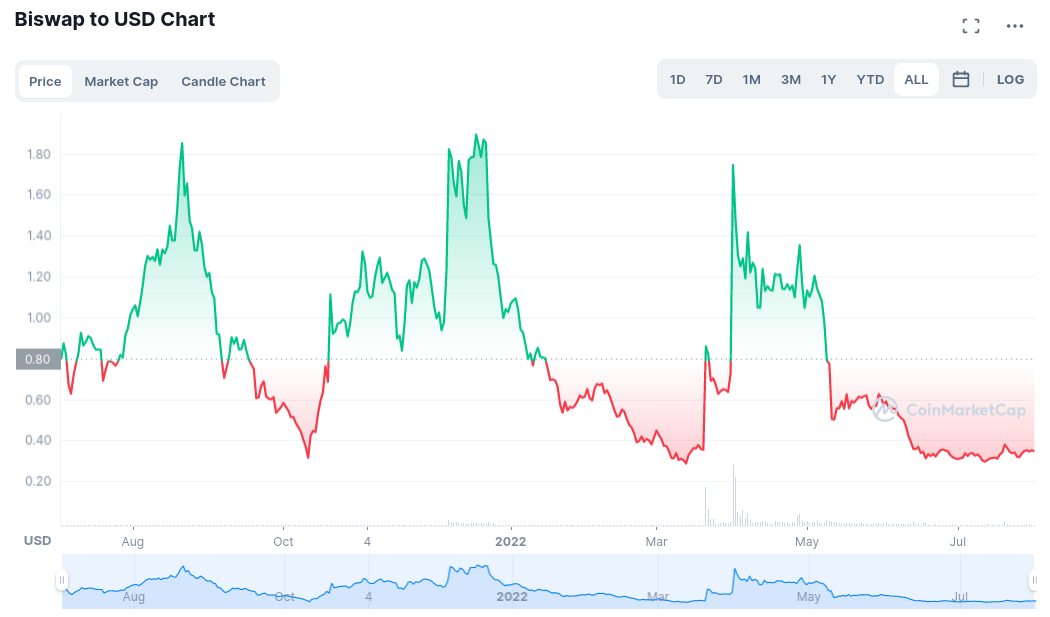Click the 1.40 y-axis label
This screenshot has width=1050, height=617.
pyautogui.click(x=39, y=235)
